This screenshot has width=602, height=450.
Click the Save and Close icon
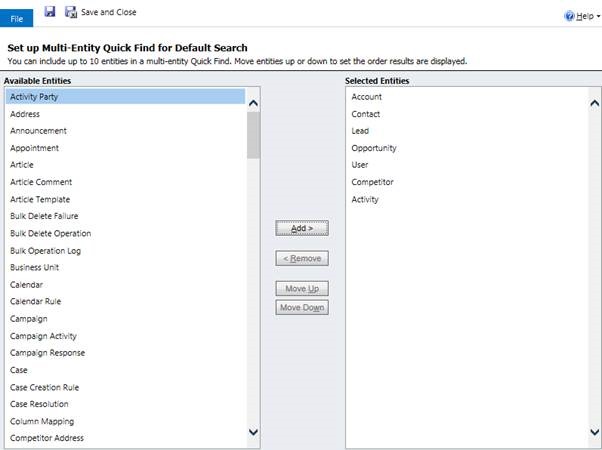click(71, 12)
